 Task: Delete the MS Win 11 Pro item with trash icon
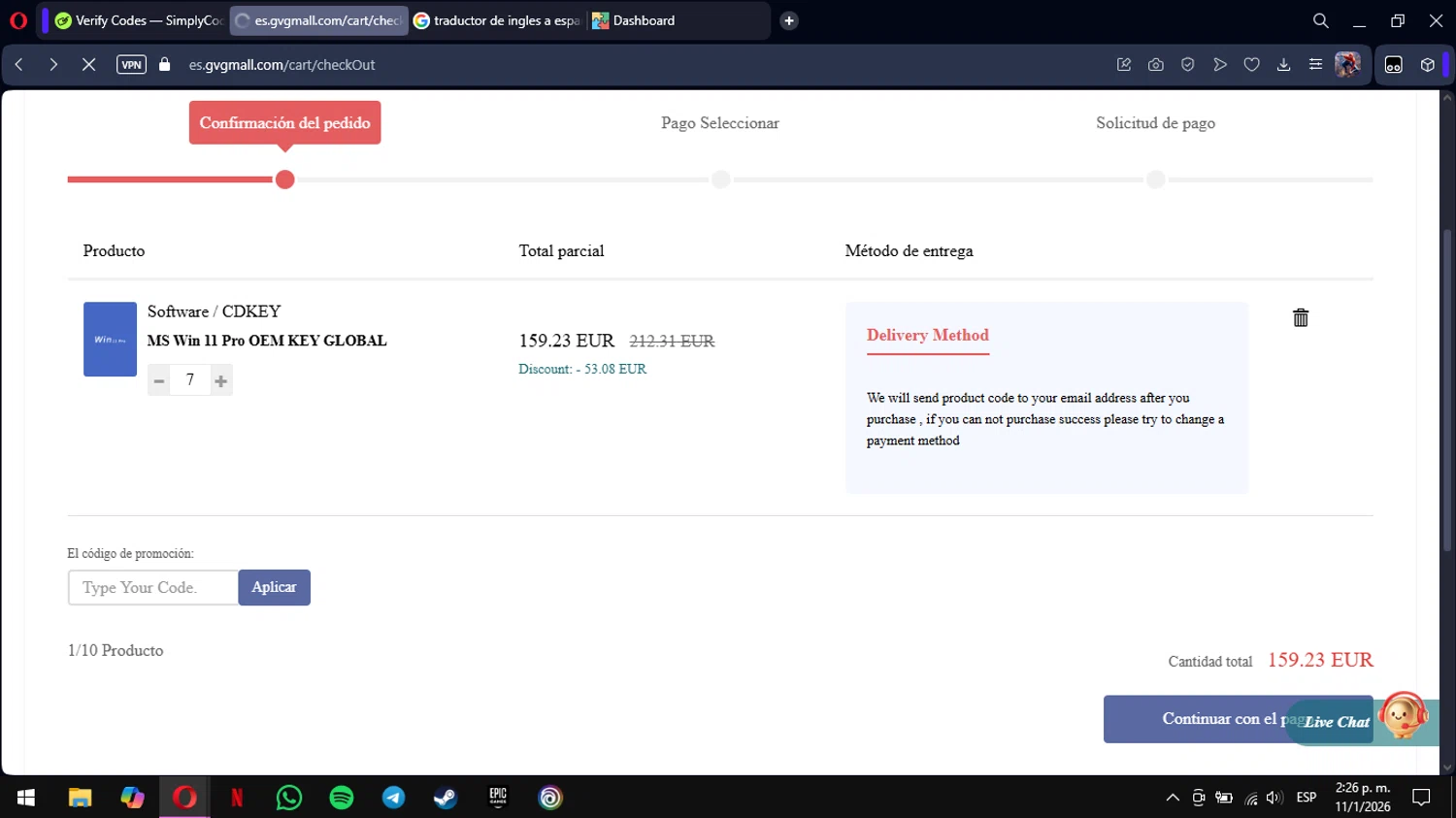click(1301, 317)
